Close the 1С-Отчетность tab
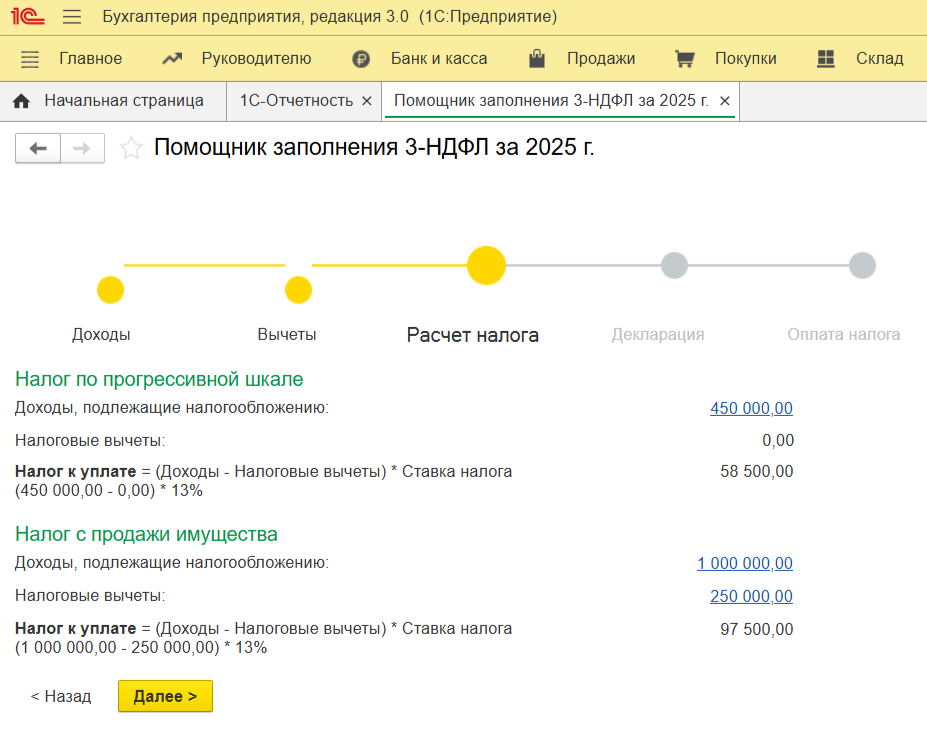This screenshot has width=927, height=731. coord(366,101)
